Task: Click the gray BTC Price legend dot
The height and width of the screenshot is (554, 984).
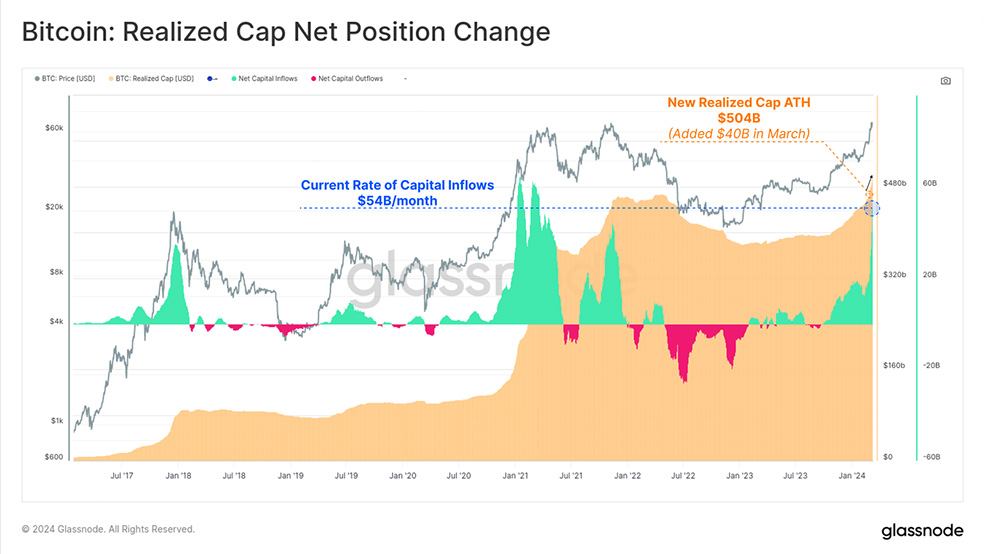Action: coord(37,78)
